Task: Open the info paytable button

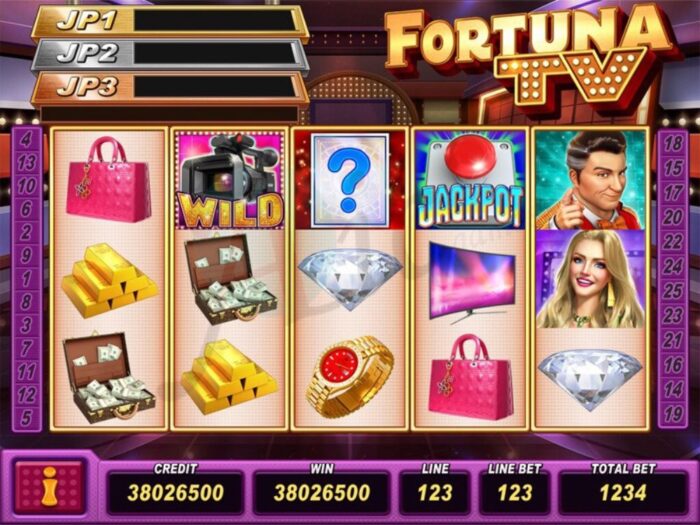Action: (49, 487)
